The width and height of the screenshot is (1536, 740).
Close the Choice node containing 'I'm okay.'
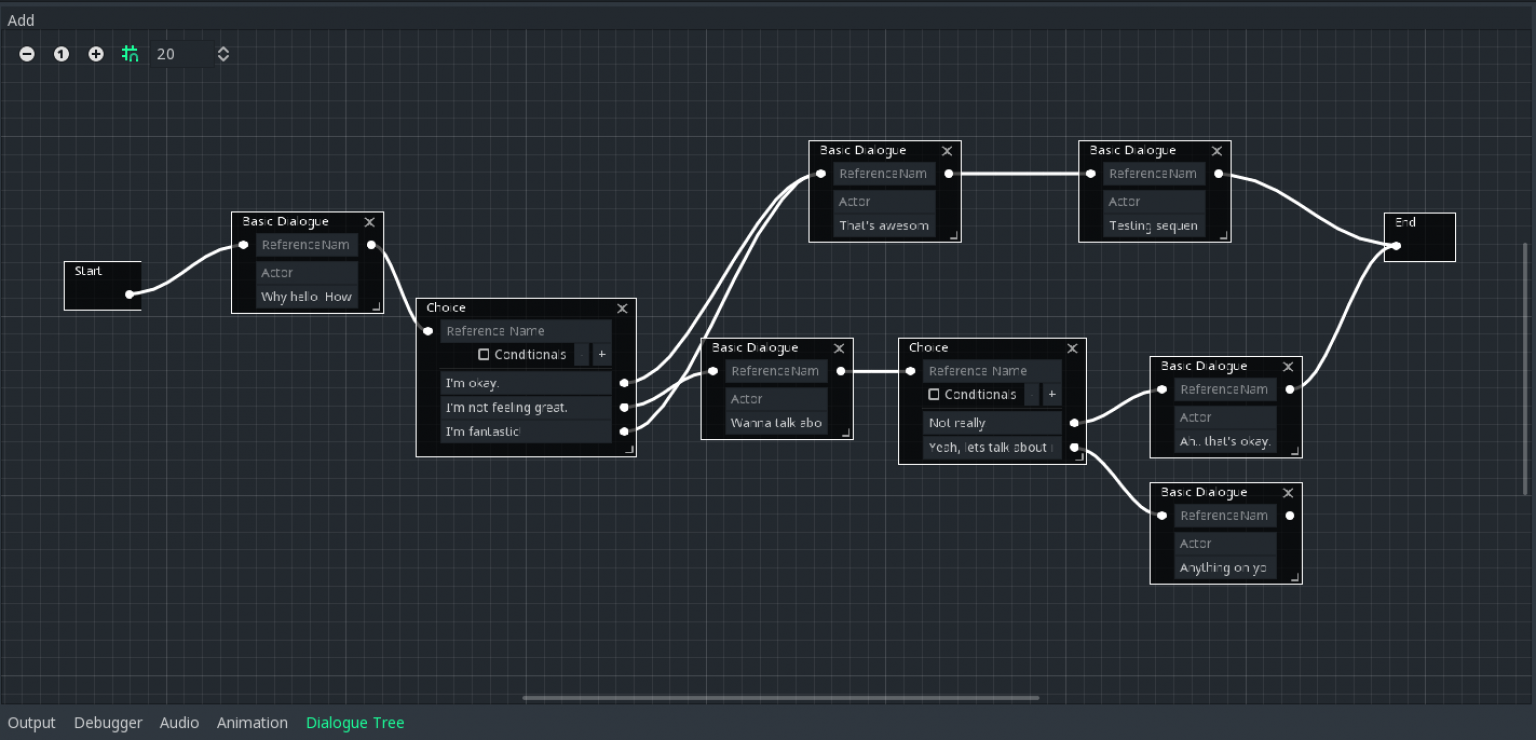tap(622, 308)
